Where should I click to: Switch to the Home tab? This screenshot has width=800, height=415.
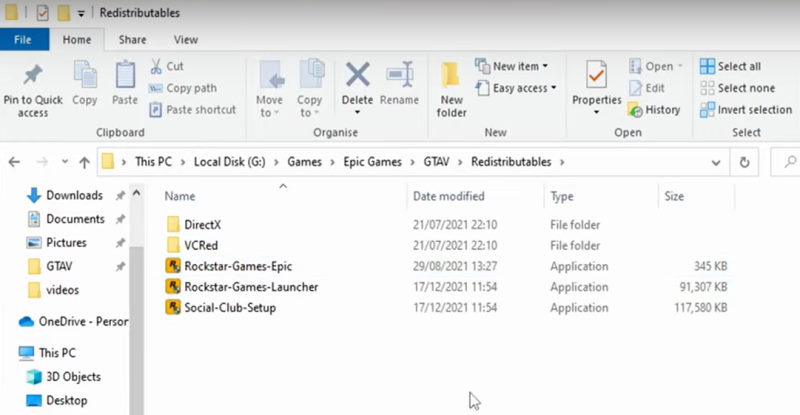[x=77, y=39]
